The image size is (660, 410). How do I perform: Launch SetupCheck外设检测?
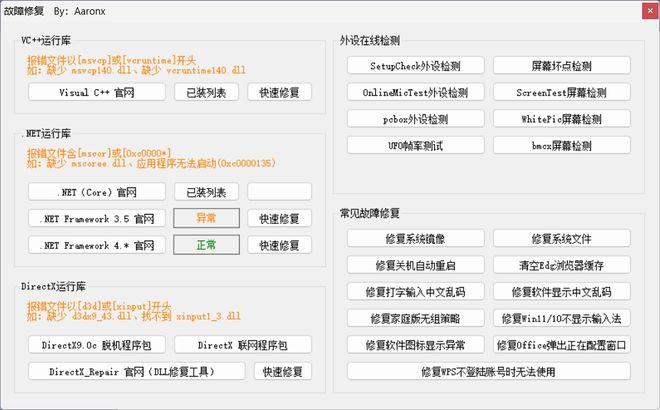point(415,66)
